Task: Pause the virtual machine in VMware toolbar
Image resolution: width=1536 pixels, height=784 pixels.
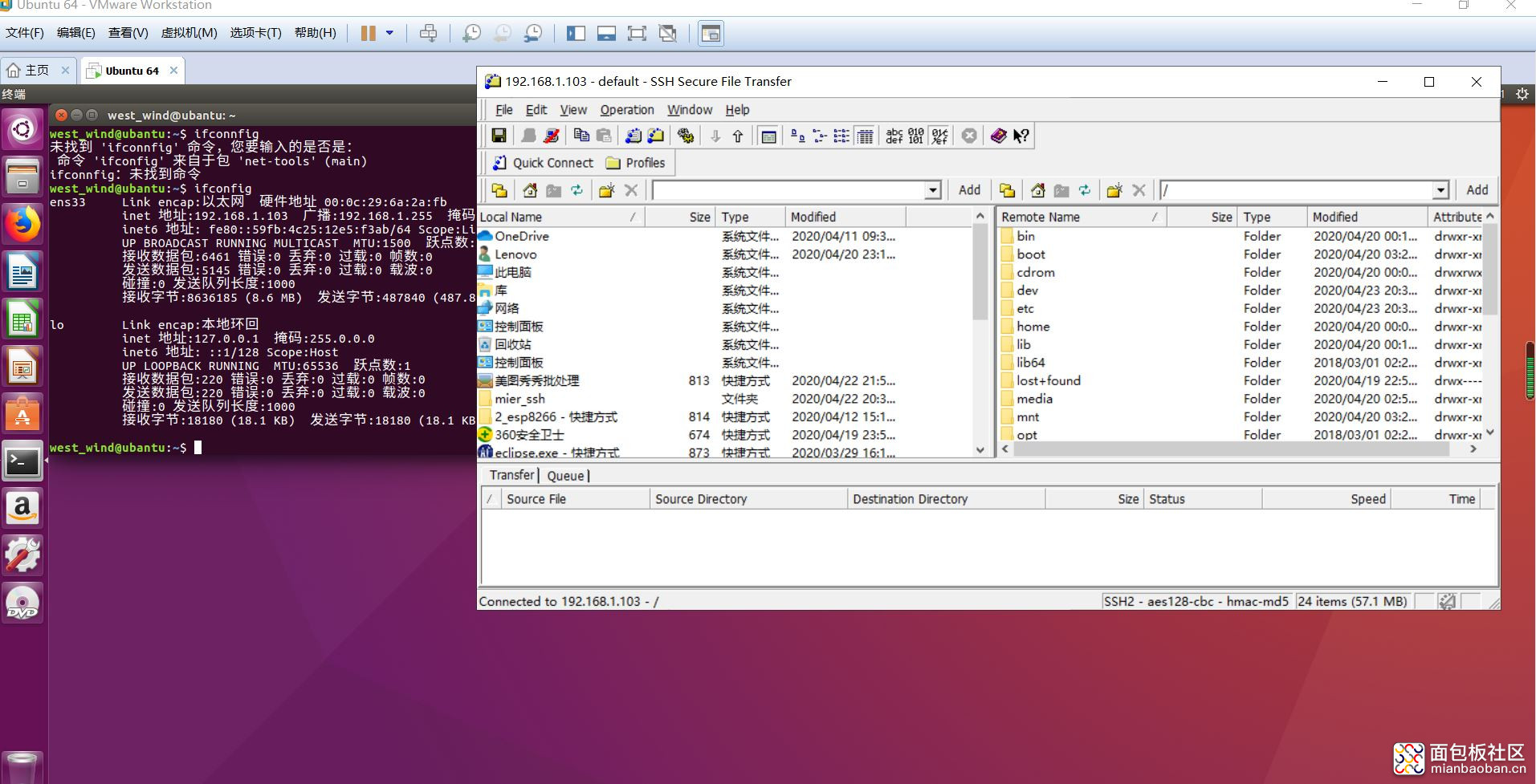Action: pyautogui.click(x=368, y=33)
